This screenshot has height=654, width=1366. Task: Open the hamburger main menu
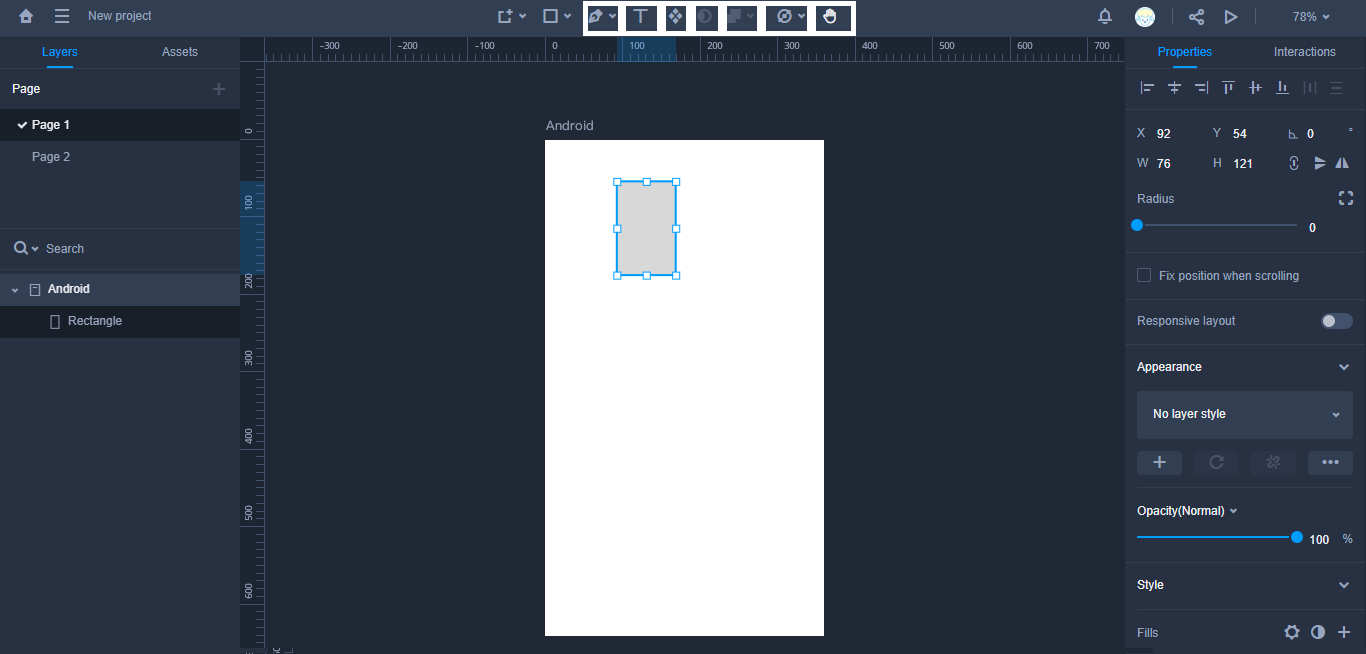62,16
